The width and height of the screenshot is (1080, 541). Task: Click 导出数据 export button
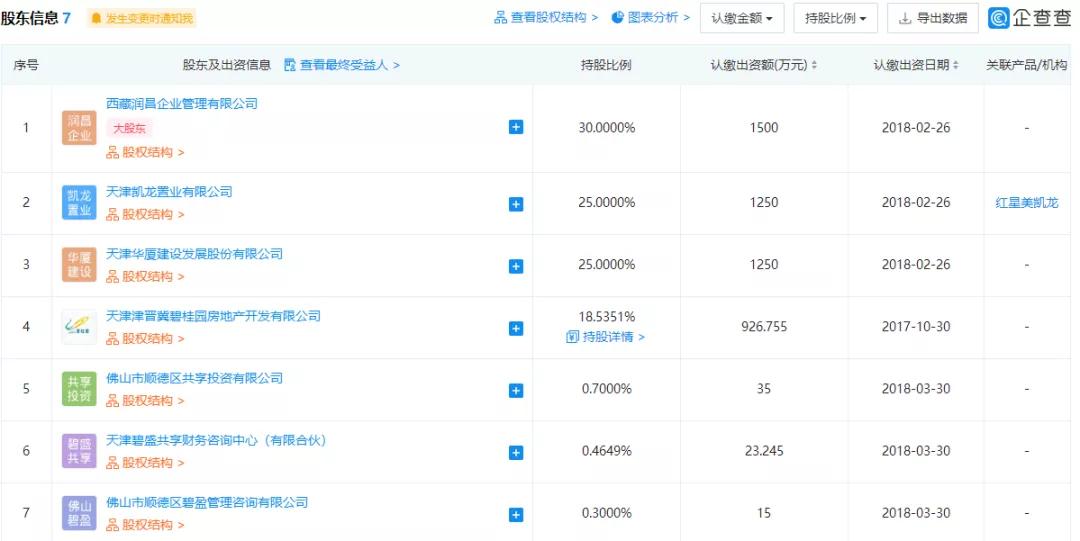933,19
